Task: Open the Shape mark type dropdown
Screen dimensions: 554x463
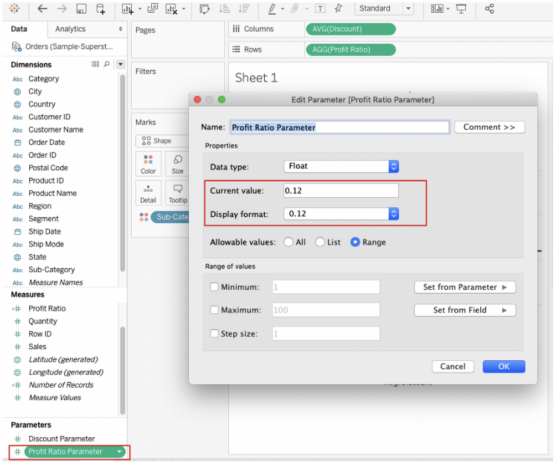Action: click(x=162, y=141)
